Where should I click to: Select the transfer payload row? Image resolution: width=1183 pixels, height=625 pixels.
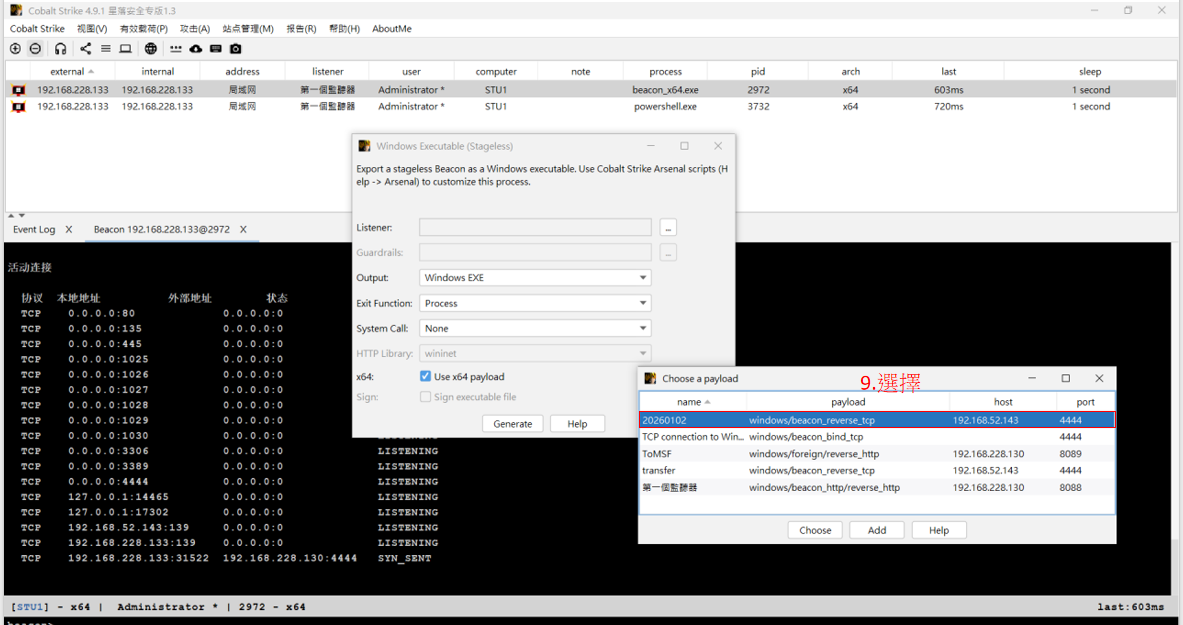click(x=877, y=470)
